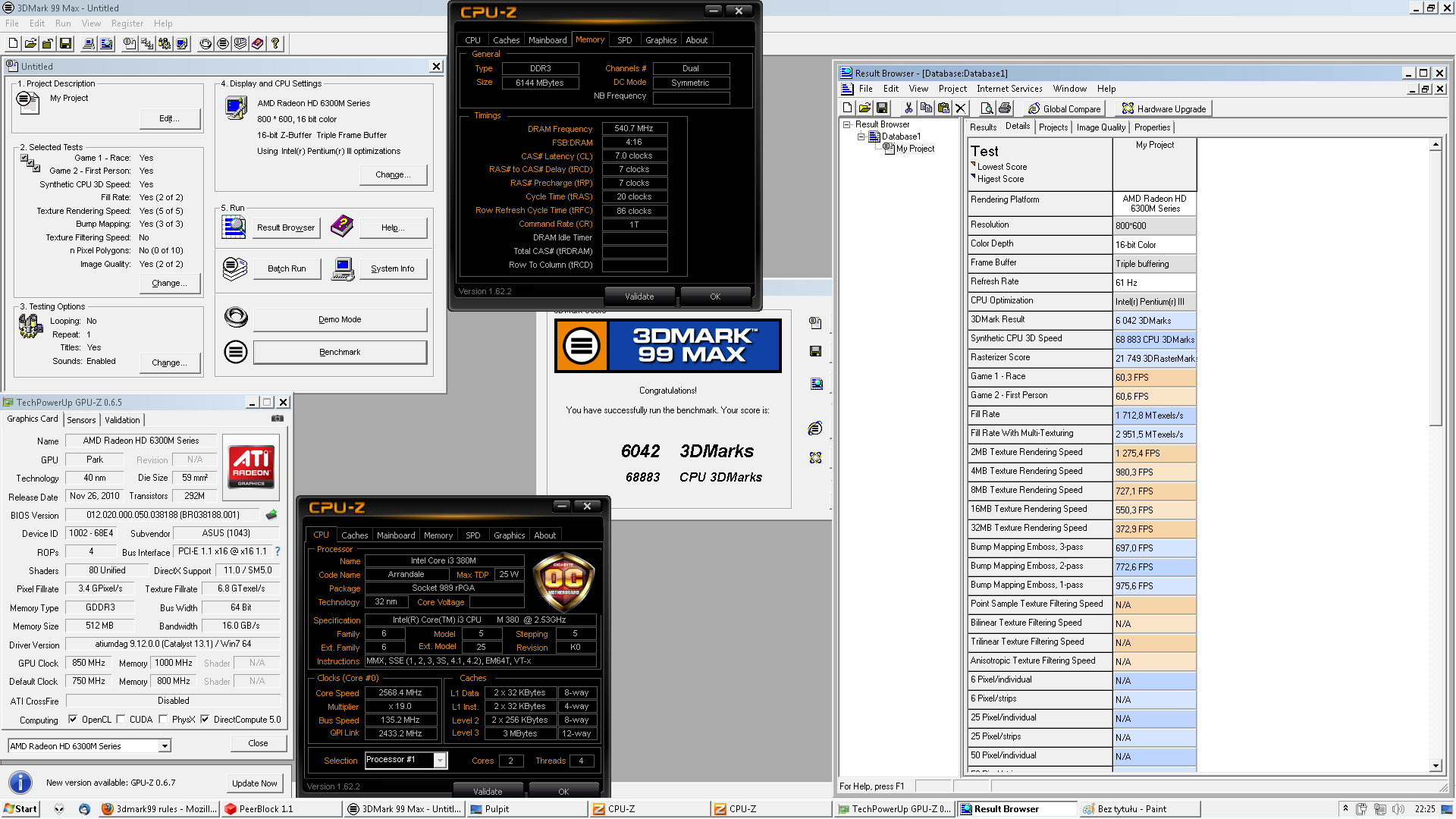The width and height of the screenshot is (1456, 819).
Task: Click Demo Mode button
Action: click(x=340, y=319)
